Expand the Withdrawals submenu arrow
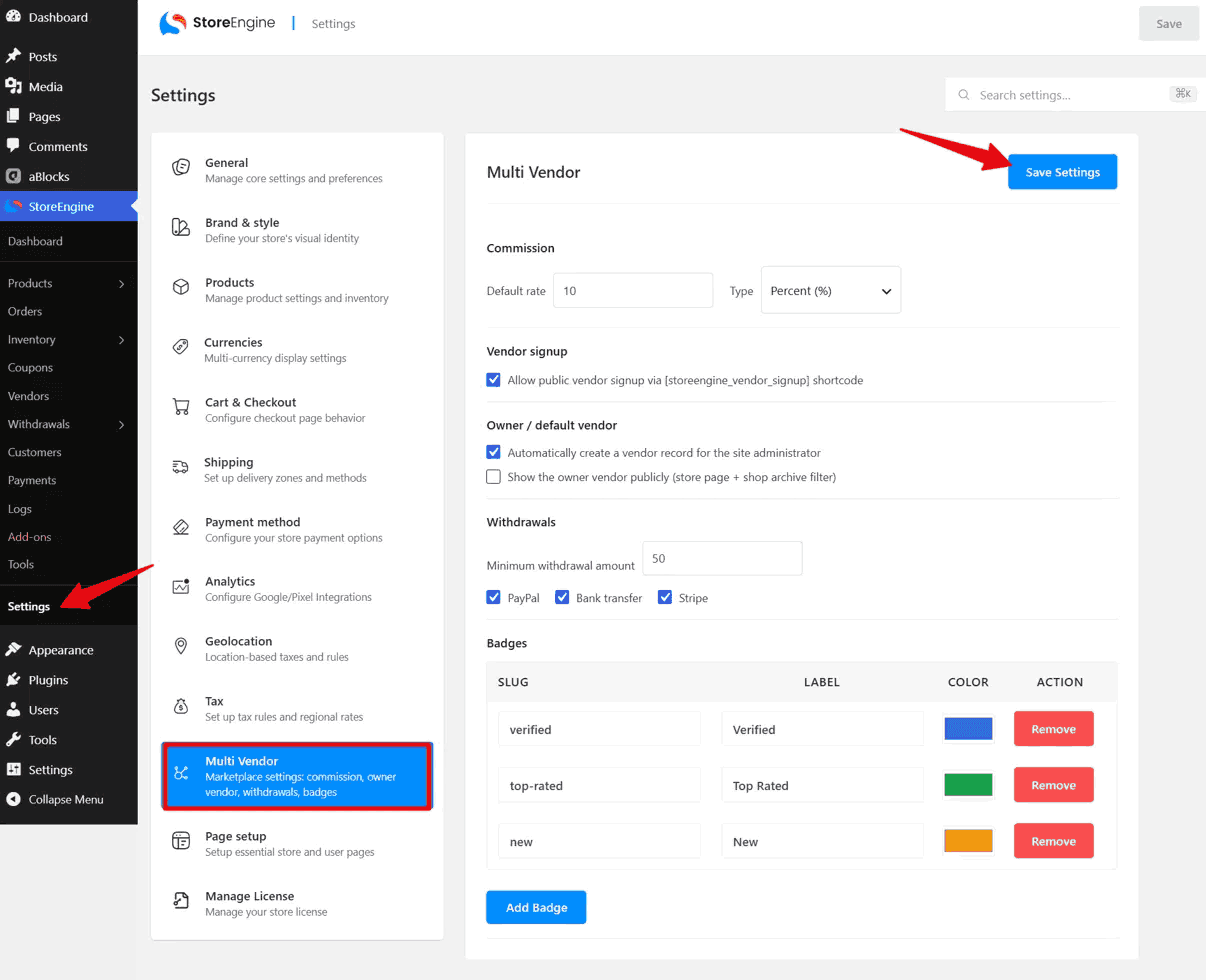Image resolution: width=1206 pixels, height=980 pixels. tap(122, 424)
